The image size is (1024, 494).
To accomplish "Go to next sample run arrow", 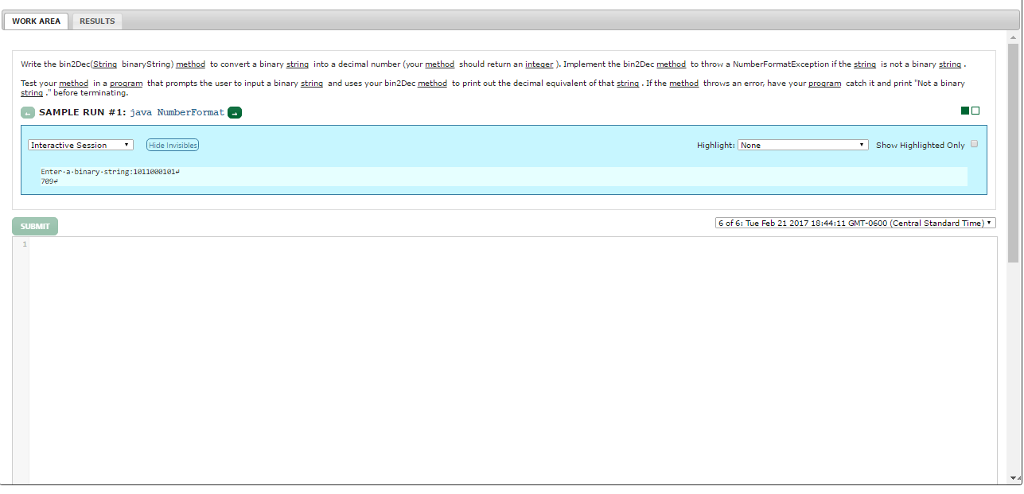I will [235, 113].
